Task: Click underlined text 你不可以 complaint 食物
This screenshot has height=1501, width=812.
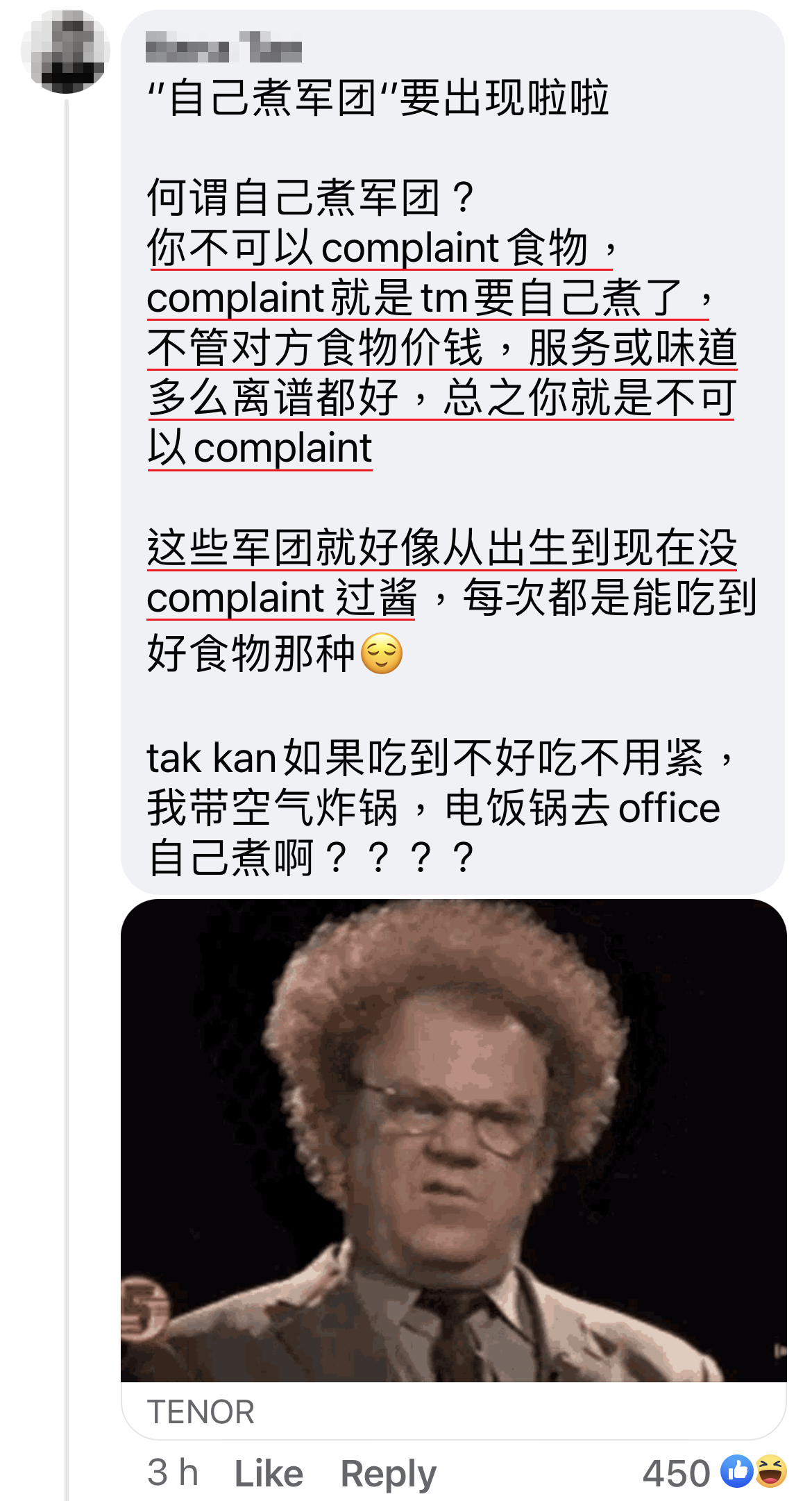Action: 367,247
